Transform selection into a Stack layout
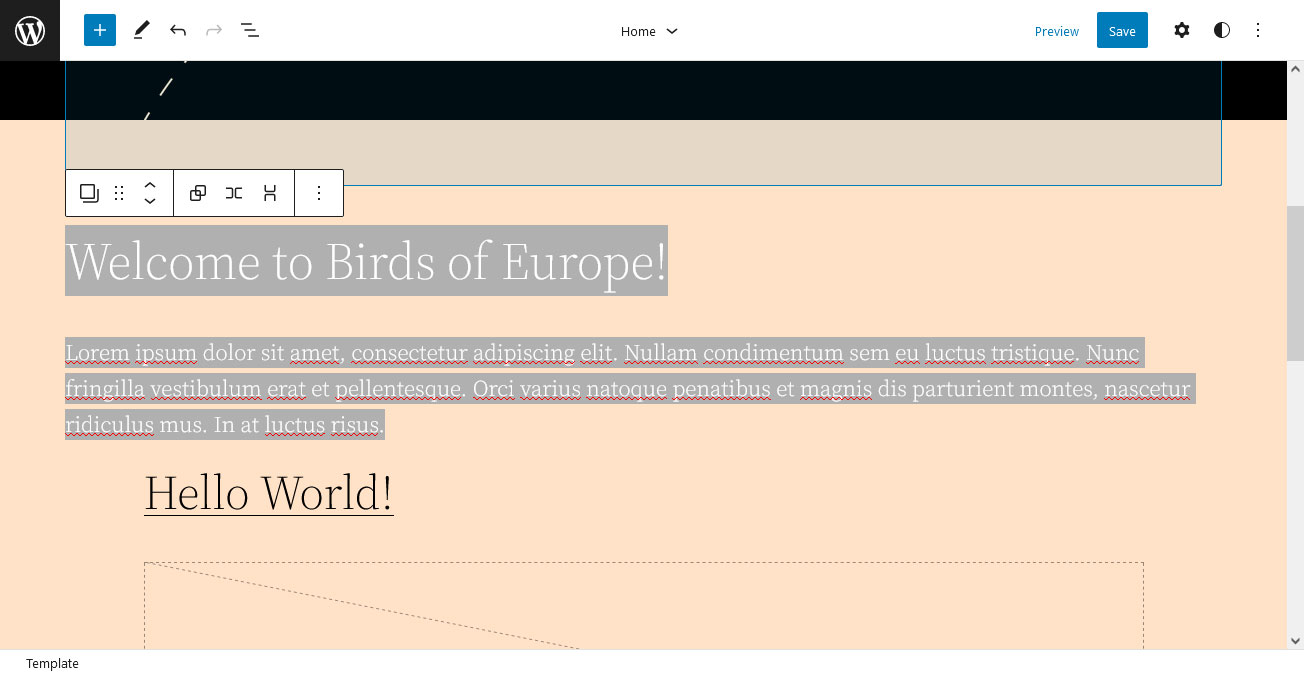 [269, 192]
